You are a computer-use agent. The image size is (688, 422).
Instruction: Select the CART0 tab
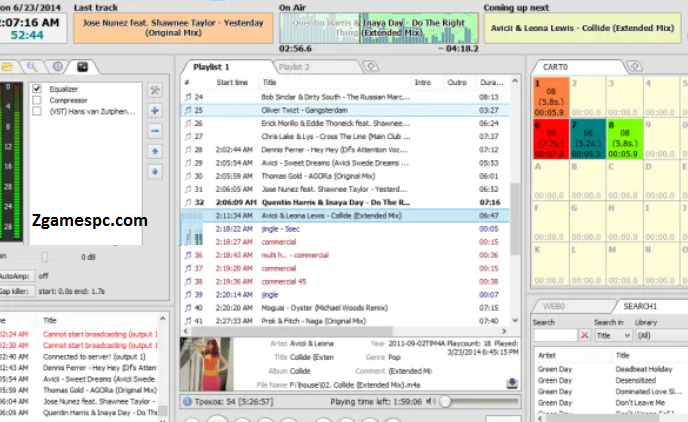tap(555, 67)
